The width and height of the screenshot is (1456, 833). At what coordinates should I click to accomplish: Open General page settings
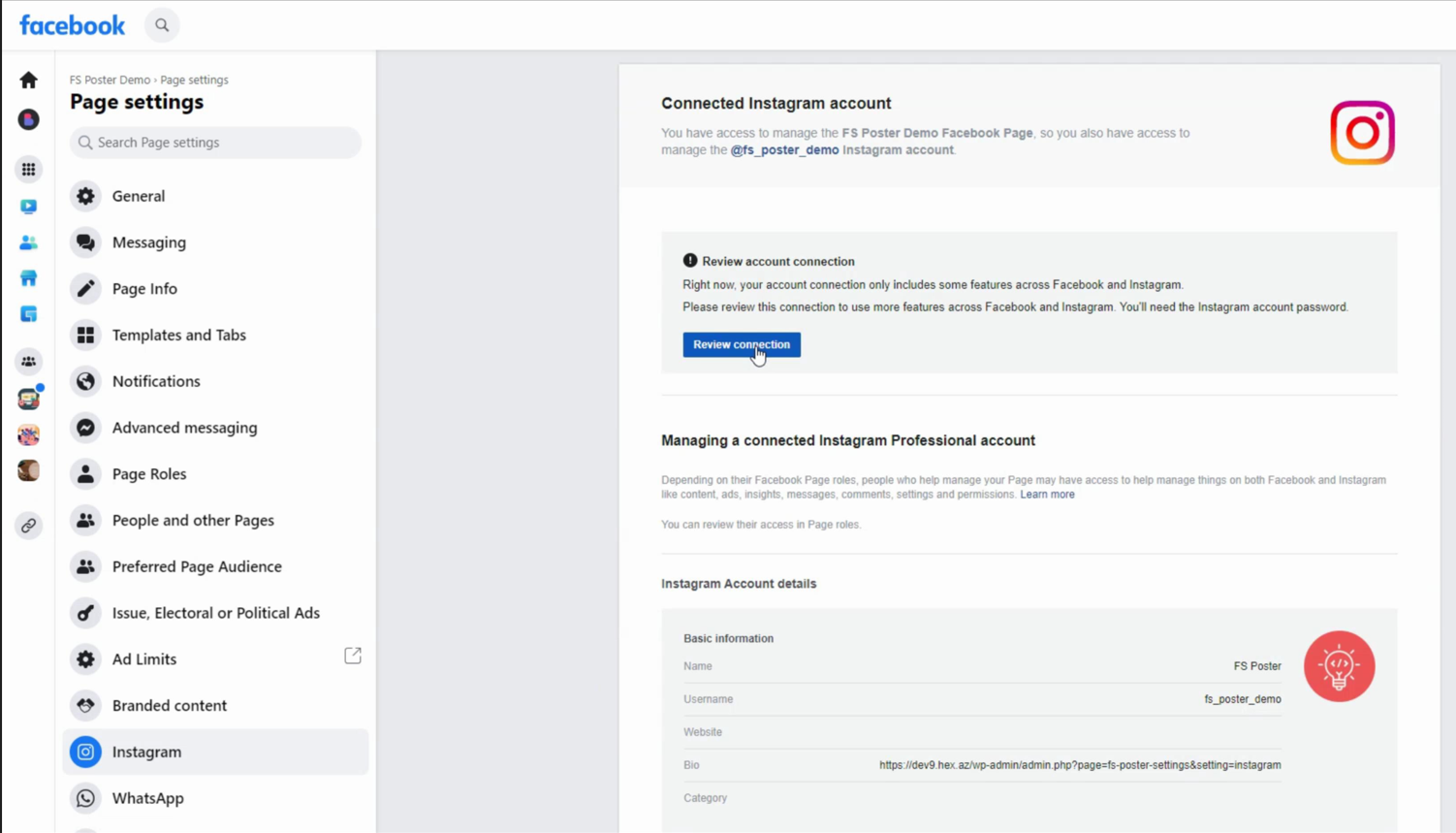[215, 196]
